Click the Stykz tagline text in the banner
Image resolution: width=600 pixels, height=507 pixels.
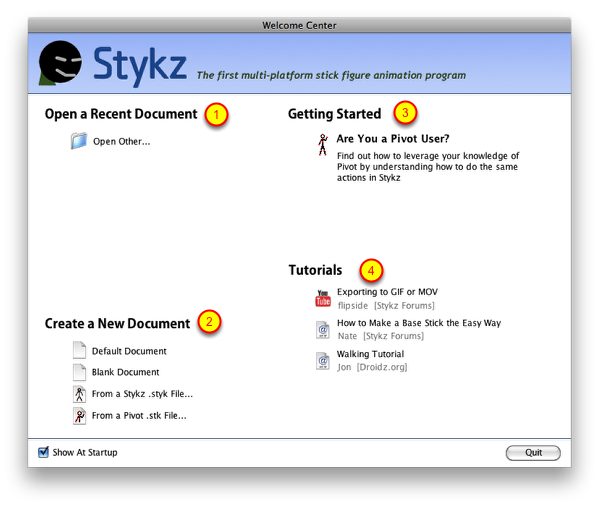[x=331, y=75]
